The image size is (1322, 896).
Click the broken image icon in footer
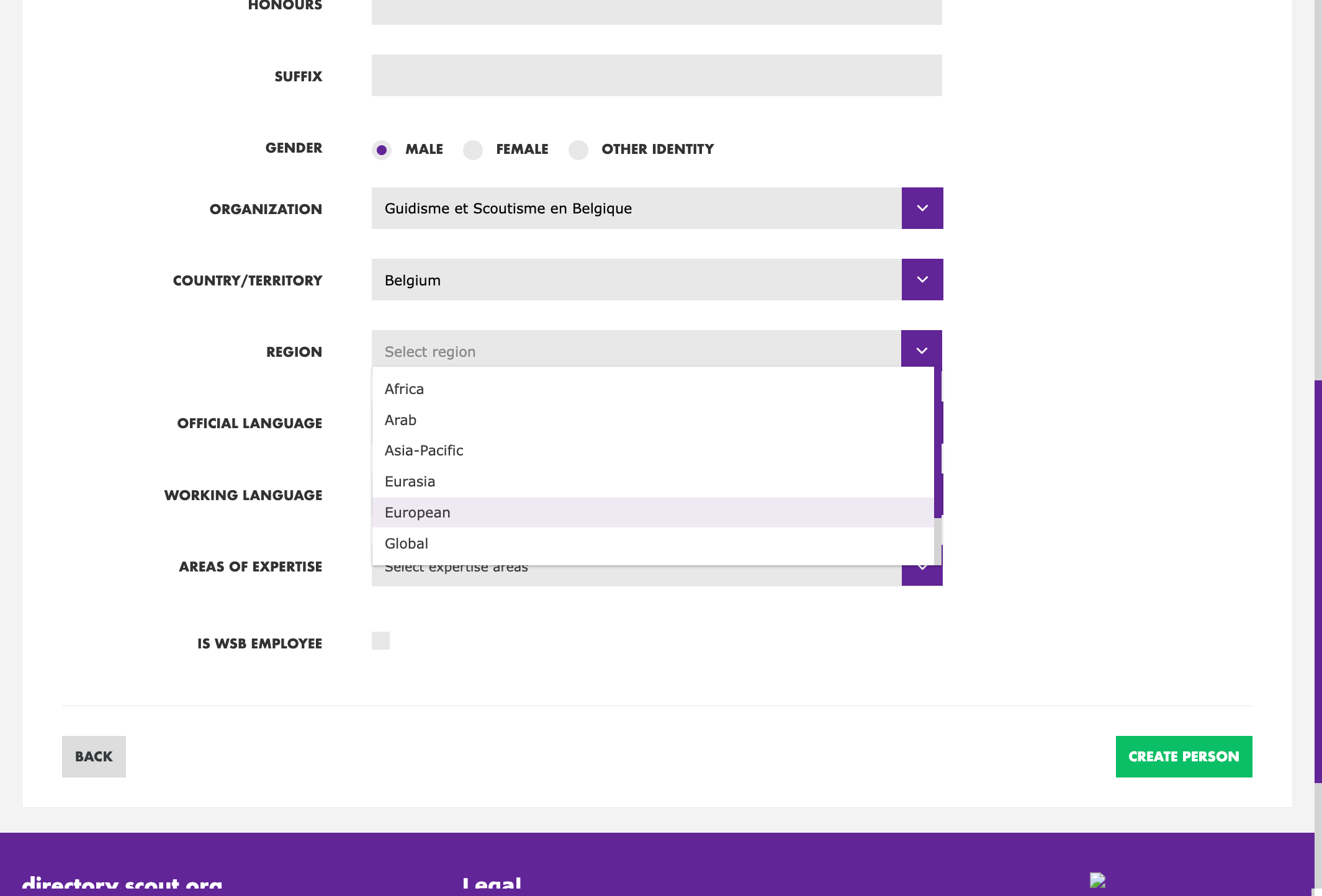click(1097, 880)
